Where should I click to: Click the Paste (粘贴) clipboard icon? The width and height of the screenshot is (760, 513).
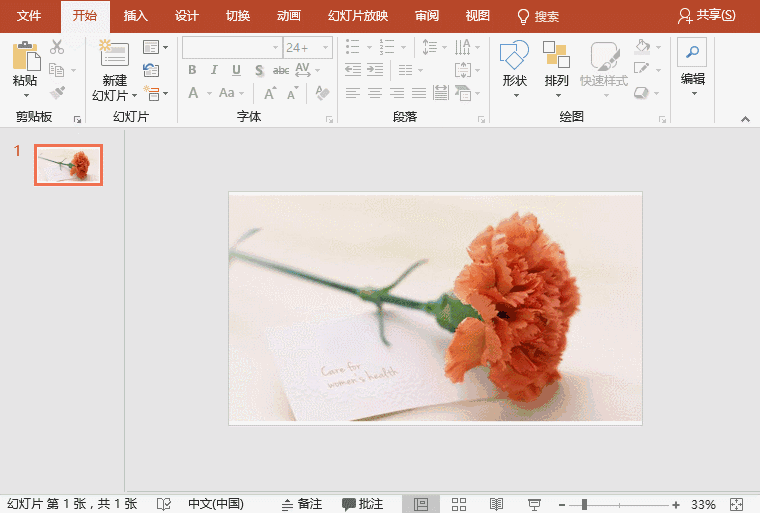[25, 55]
